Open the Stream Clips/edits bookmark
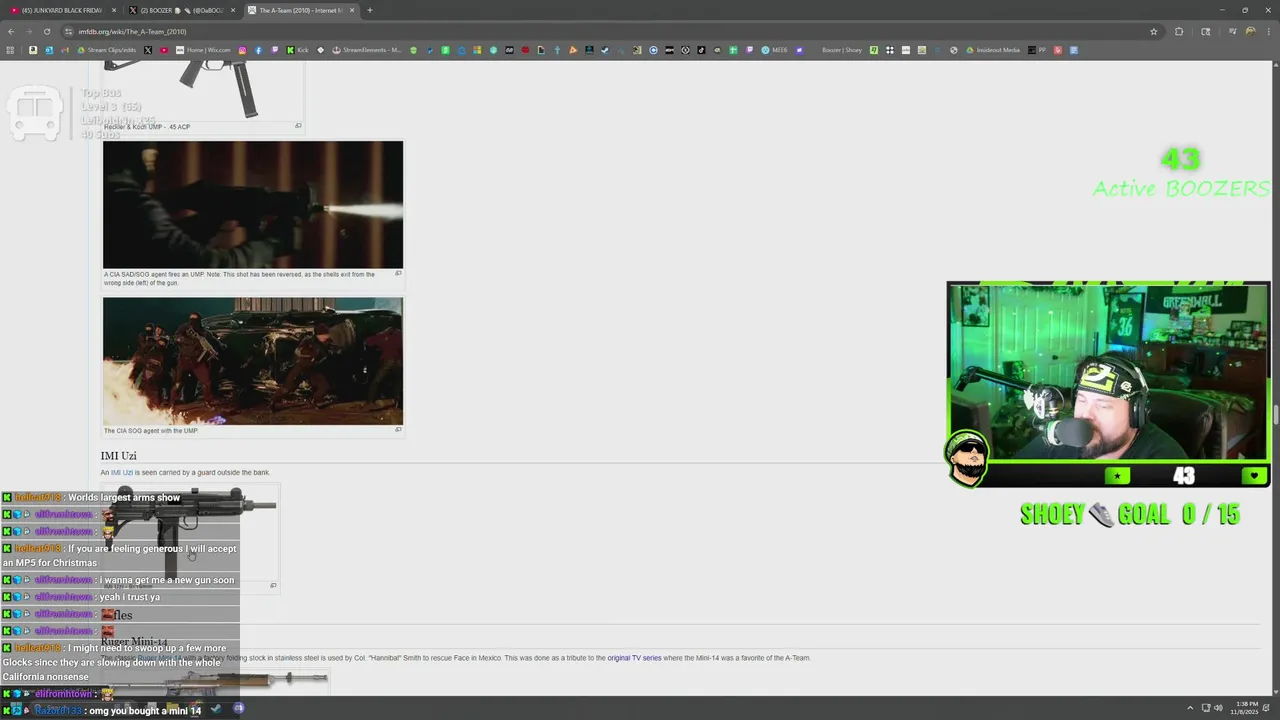 (x=107, y=50)
